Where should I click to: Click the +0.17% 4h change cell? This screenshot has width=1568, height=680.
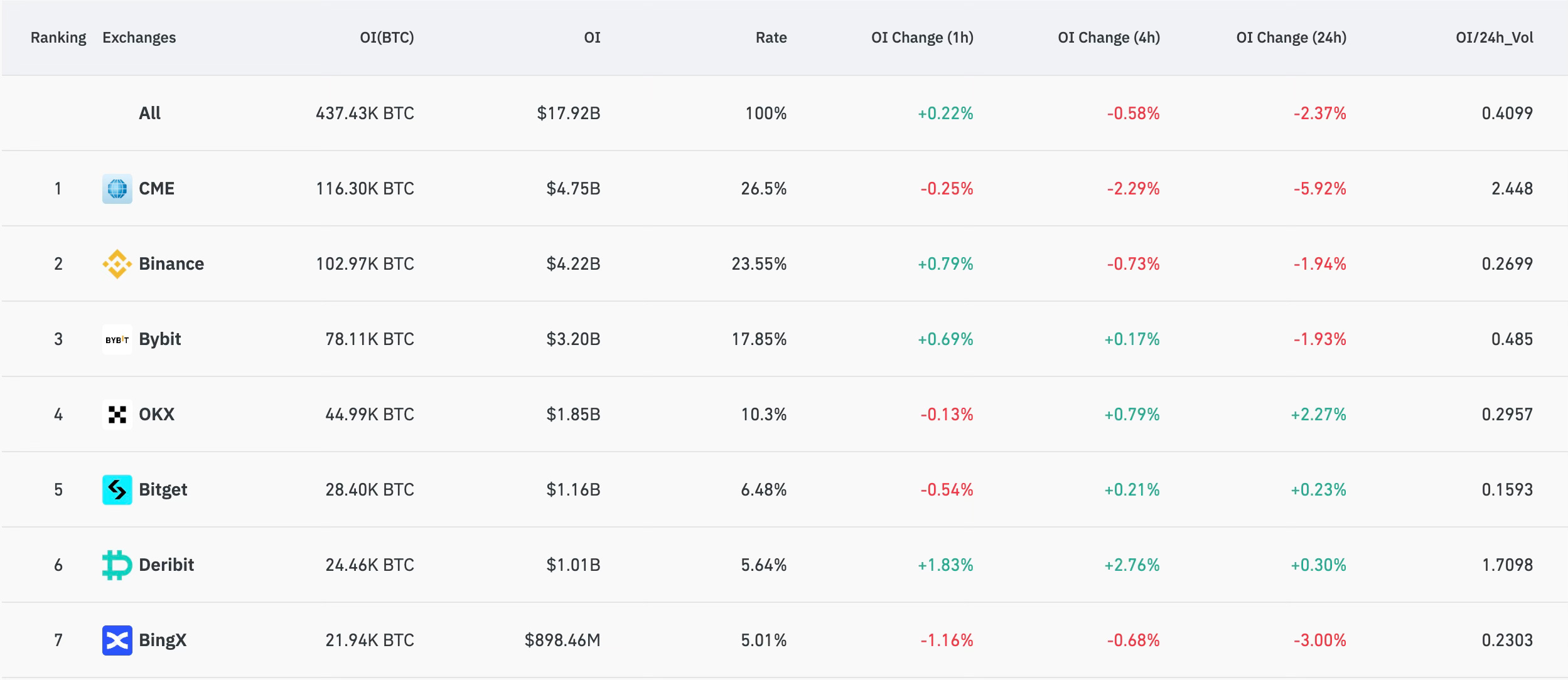[1132, 339]
